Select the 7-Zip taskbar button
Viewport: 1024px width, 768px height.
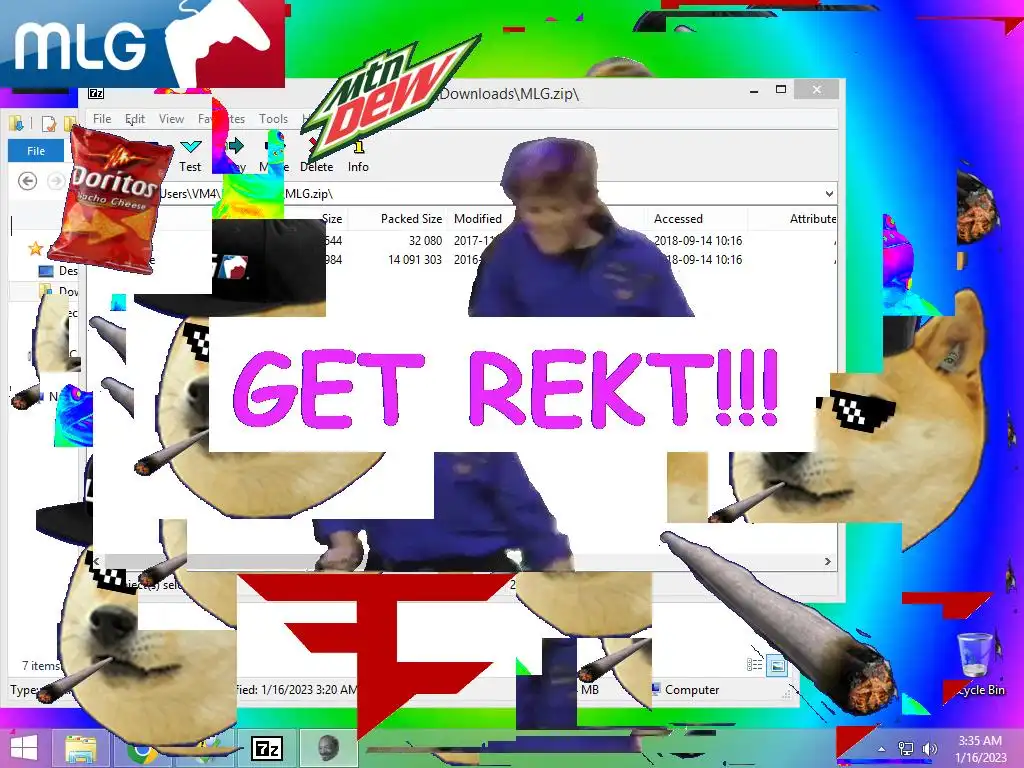coord(267,748)
